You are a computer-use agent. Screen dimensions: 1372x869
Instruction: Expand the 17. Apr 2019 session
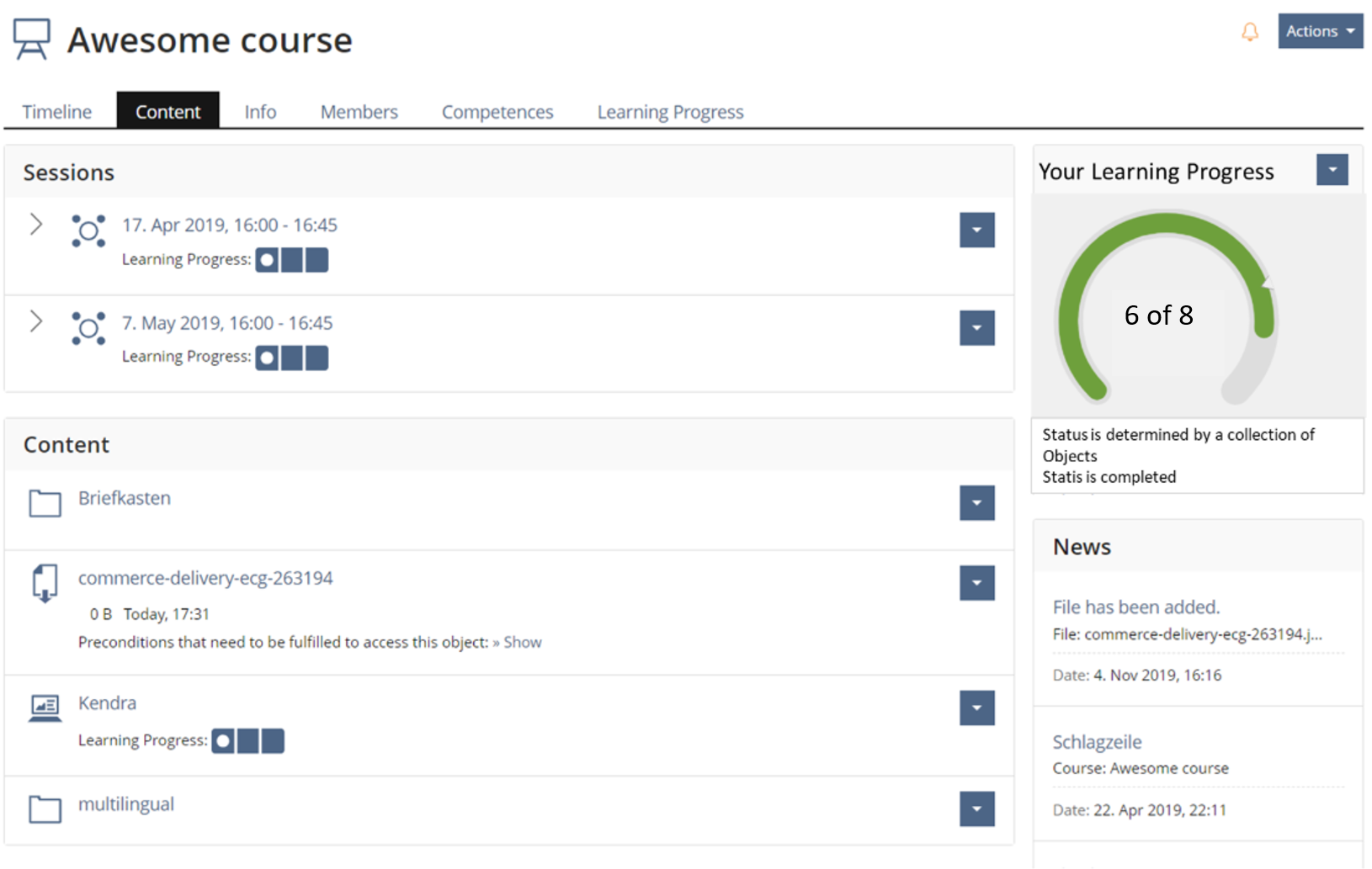tap(36, 224)
